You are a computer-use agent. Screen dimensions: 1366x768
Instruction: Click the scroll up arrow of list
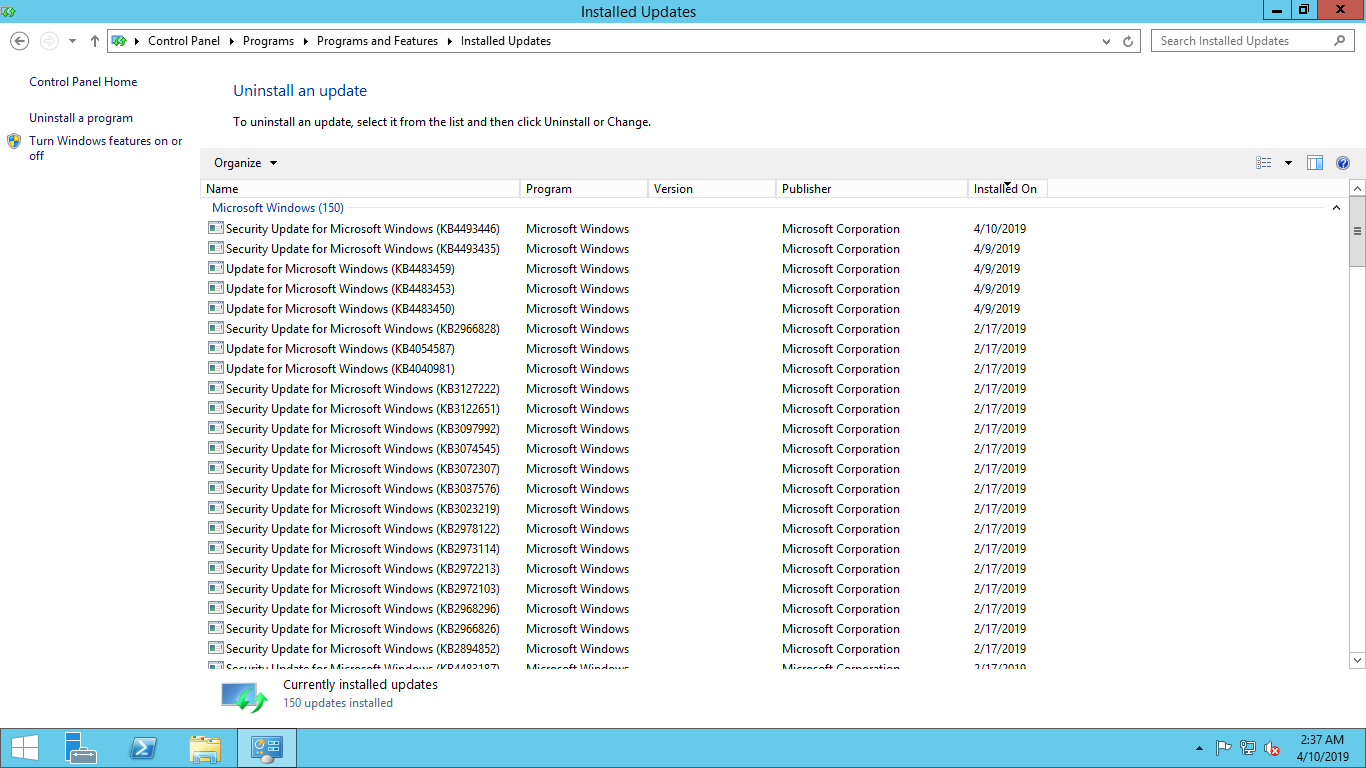point(1357,188)
